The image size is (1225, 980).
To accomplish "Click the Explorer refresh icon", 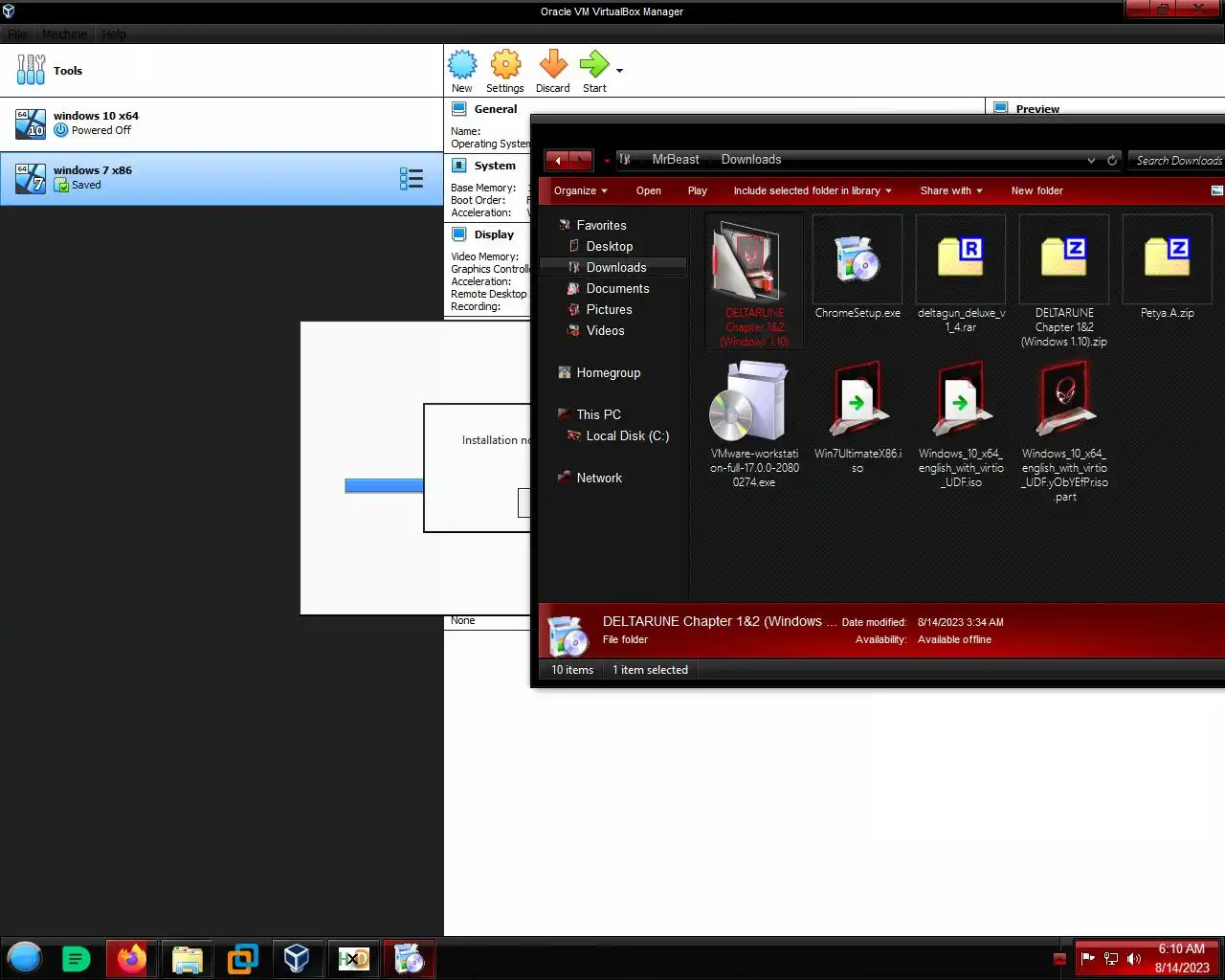I will click(x=1112, y=160).
